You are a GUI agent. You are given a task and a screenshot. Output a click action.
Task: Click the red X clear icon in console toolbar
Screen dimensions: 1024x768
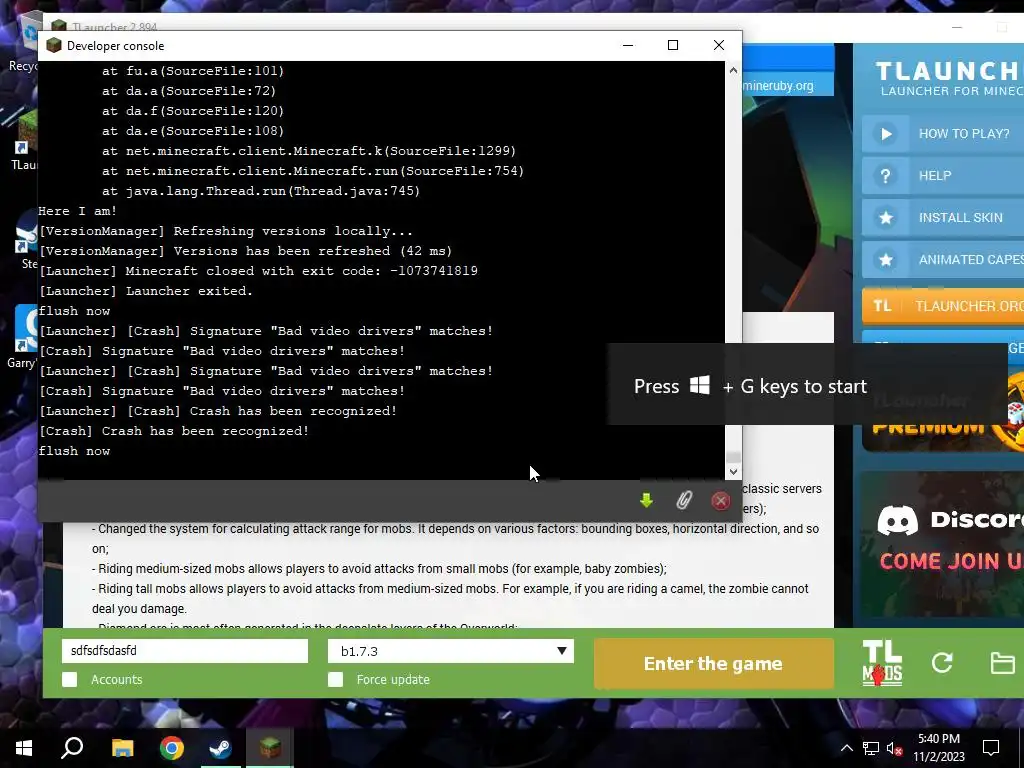click(720, 501)
